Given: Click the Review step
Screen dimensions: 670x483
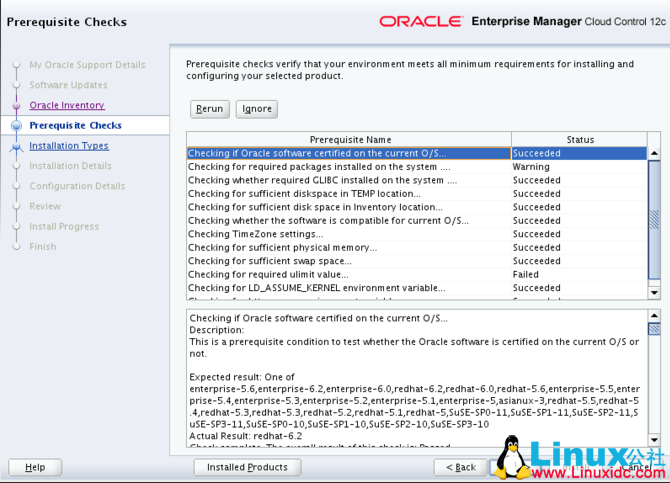Looking at the screenshot, I should pos(45,206).
